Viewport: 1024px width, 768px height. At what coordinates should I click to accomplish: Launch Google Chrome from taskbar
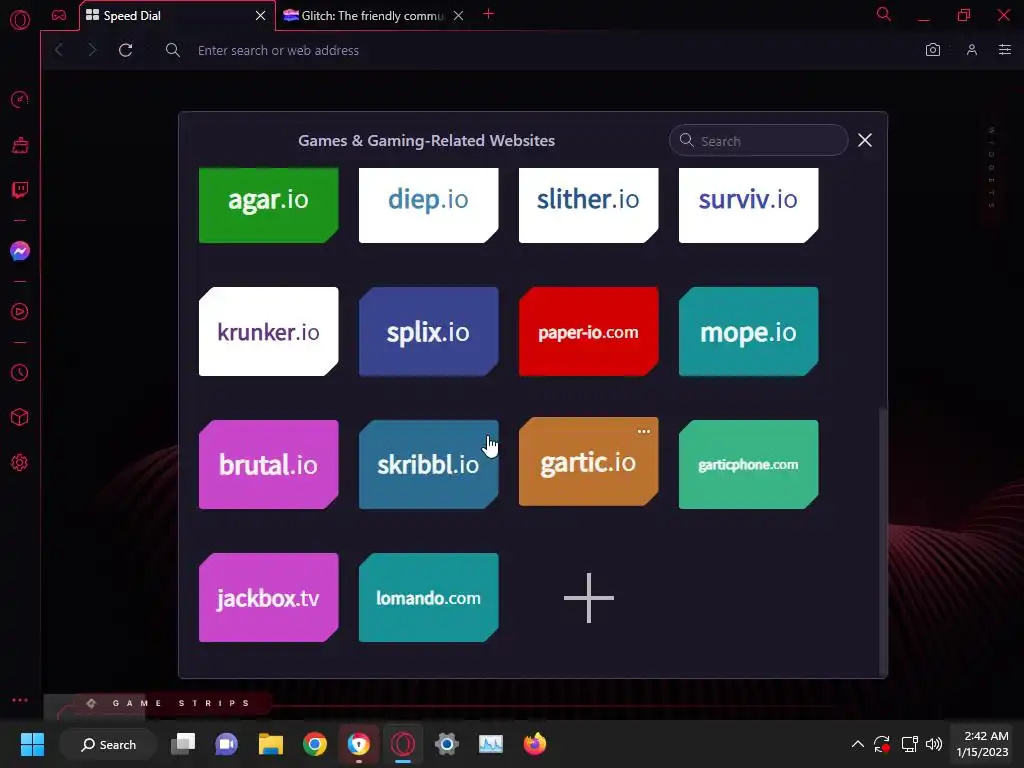pos(315,744)
